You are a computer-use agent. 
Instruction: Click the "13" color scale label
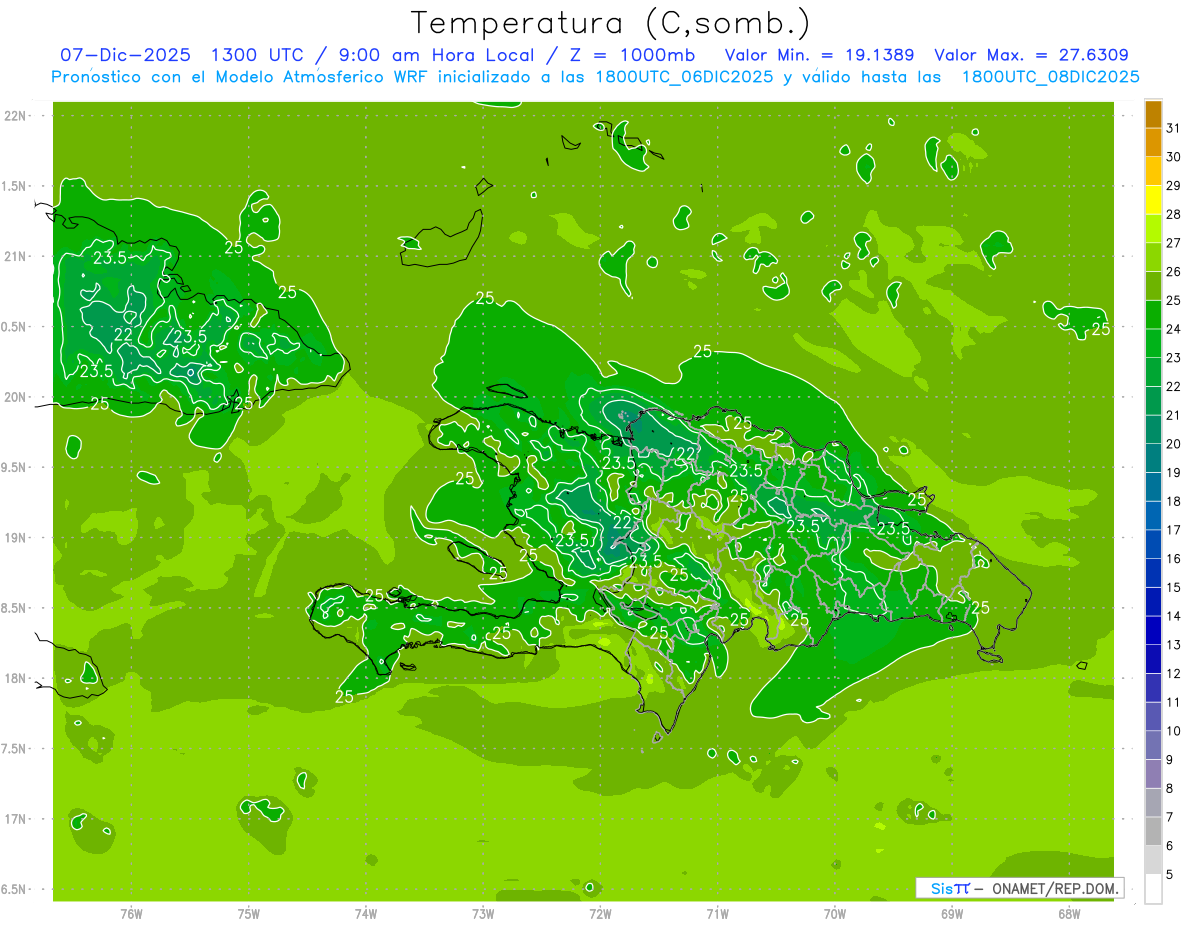coord(1173,646)
